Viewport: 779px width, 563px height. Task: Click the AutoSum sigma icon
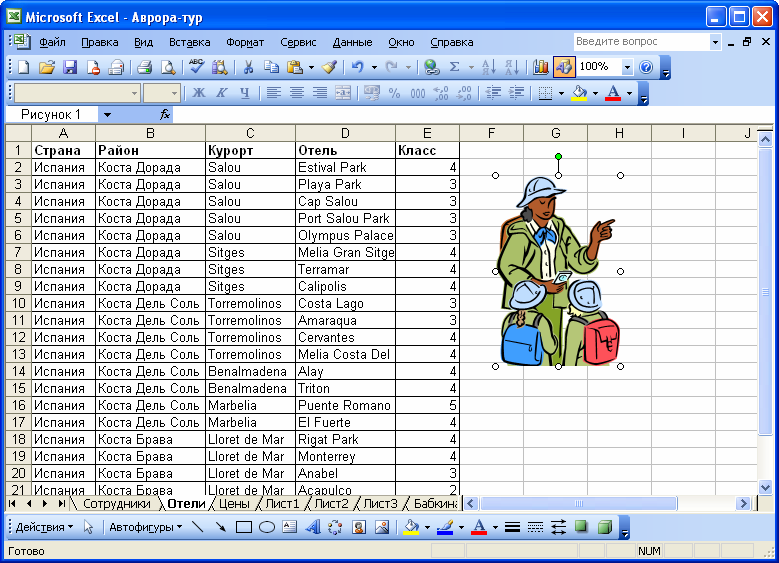coord(454,67)
